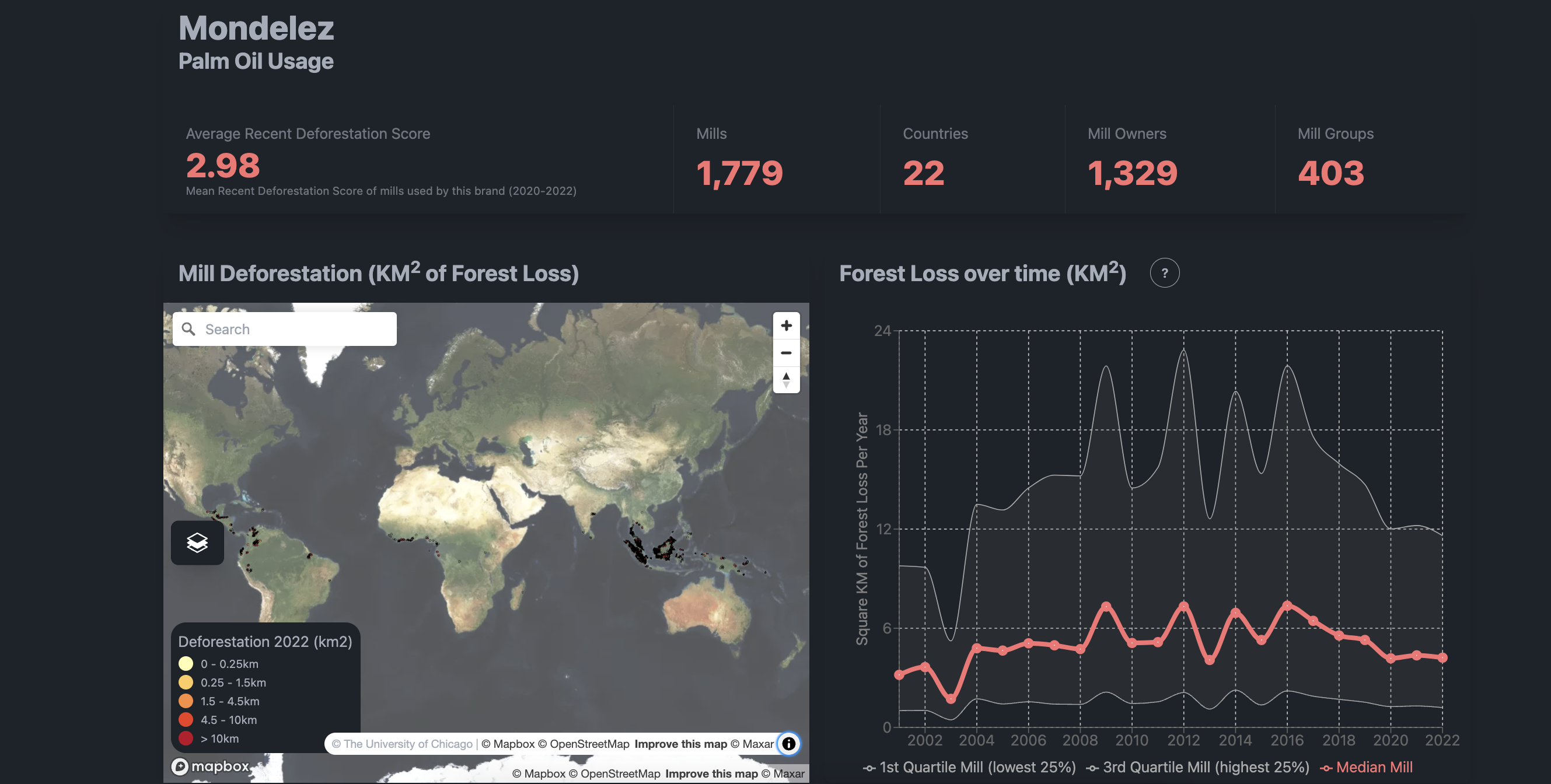Click the yellow 0 - 0.25km legend swatch
The height and width of the screenshot is (784, 1551).
point(186,663)
